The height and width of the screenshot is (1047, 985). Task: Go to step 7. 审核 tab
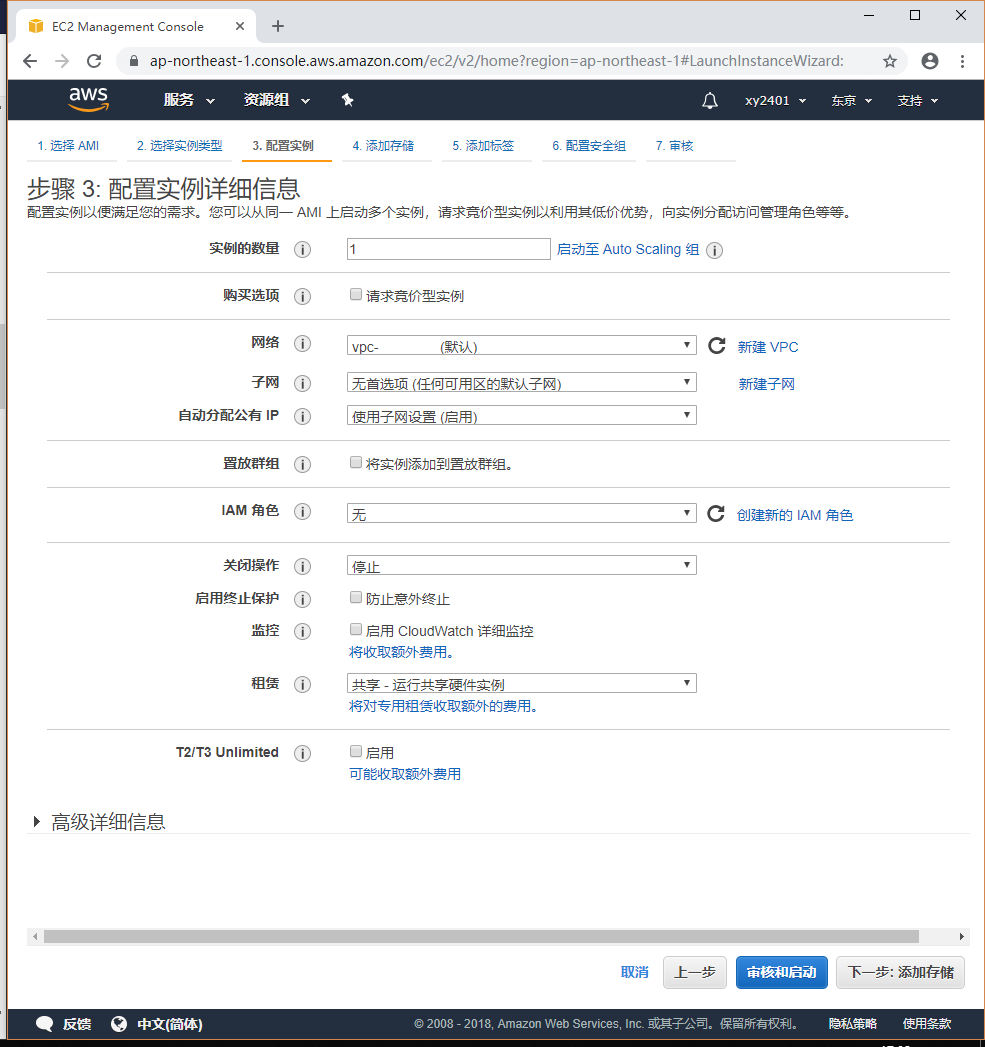(x=674, y=146)
